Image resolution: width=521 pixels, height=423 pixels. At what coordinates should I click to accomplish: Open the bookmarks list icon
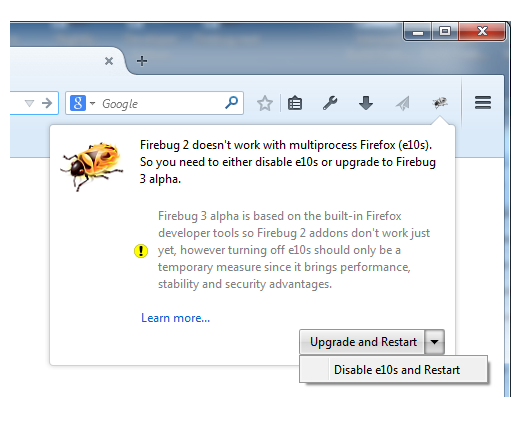coord(295,103)
